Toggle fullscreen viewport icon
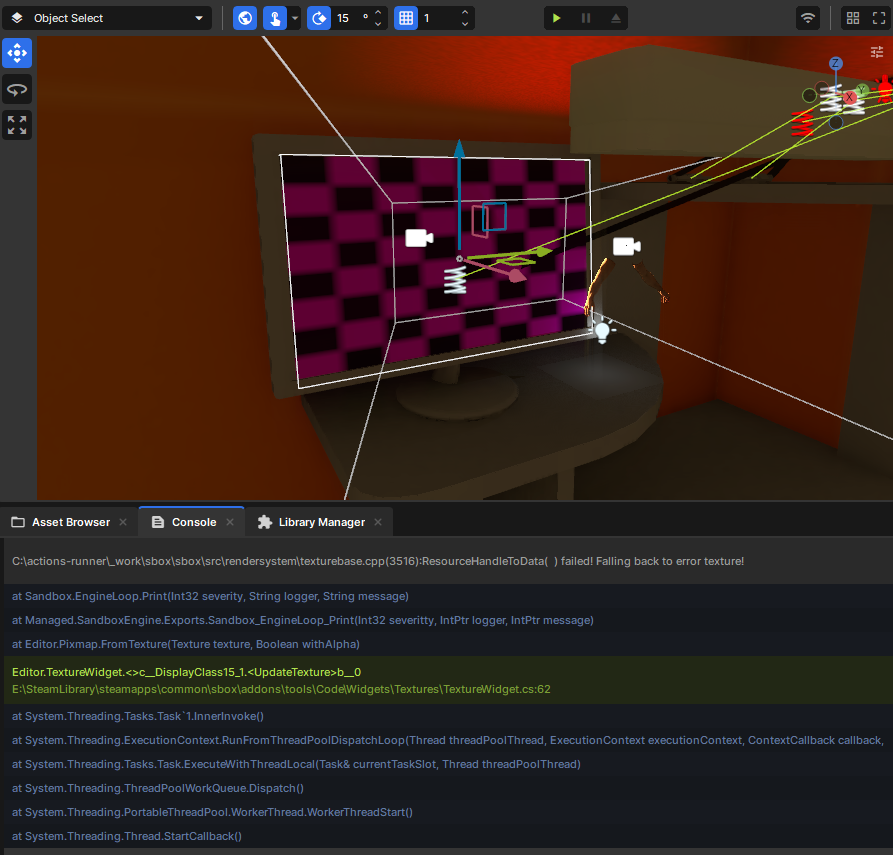This screenshot has width=893, height=855. pyautogui.click(x=879, y=18)
